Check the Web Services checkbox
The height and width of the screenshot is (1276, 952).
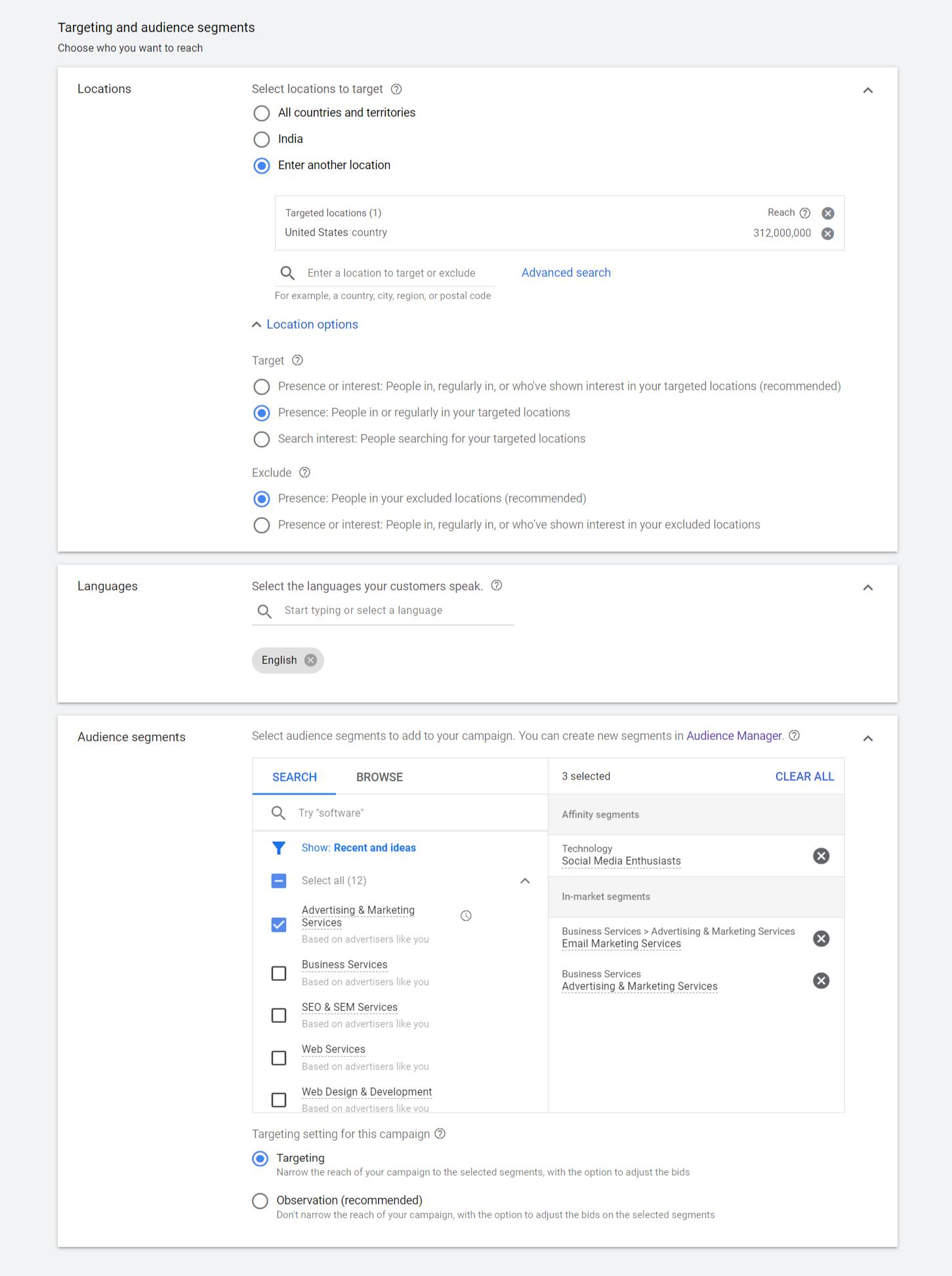pos(279,1058)
